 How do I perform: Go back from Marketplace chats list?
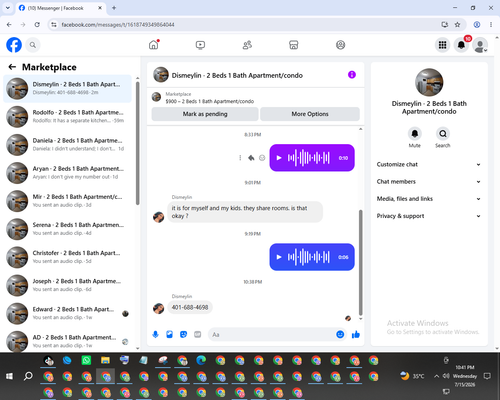tap(12, 67)
